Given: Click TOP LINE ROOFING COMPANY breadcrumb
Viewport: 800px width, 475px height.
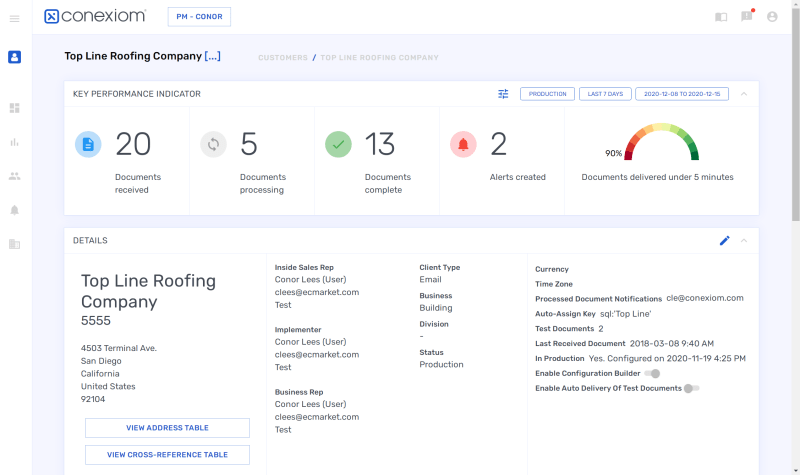Looking at the screenshot, I should [x=379, y=58].
